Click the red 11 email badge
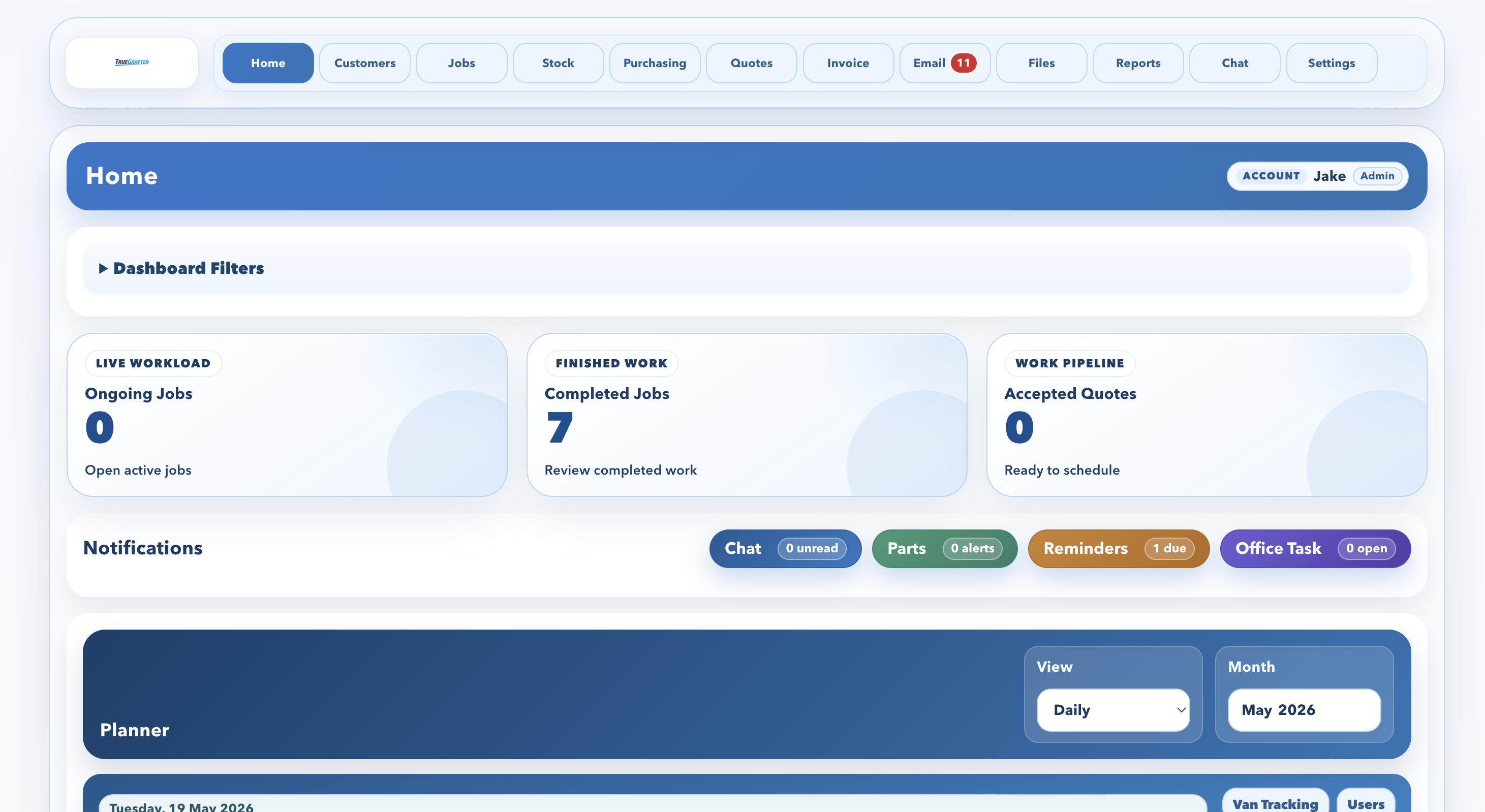The image size is (1485, 812). [963, 63]
